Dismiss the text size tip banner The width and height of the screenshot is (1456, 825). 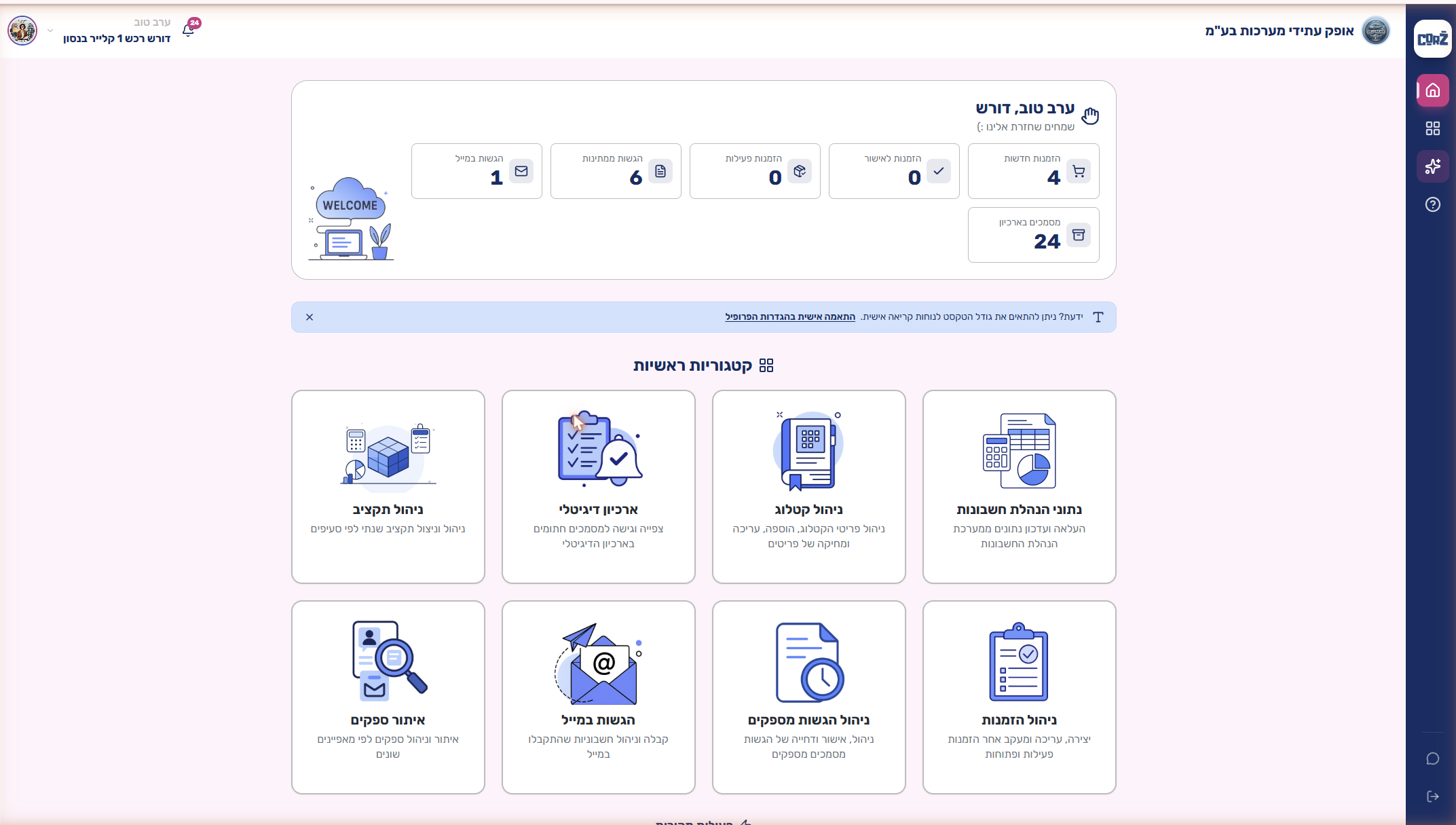tap(310, 317)
